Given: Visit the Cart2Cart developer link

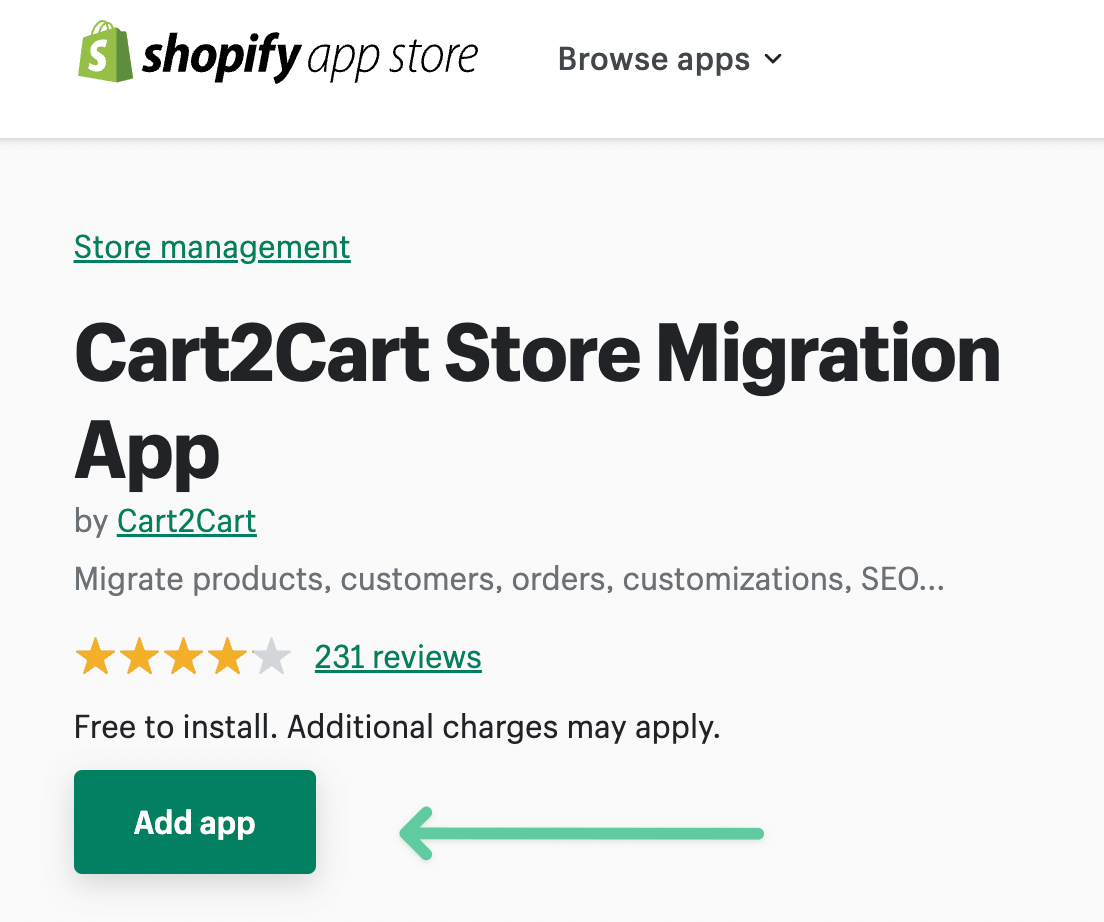Looking at the screenshot, I should (186, 521).
